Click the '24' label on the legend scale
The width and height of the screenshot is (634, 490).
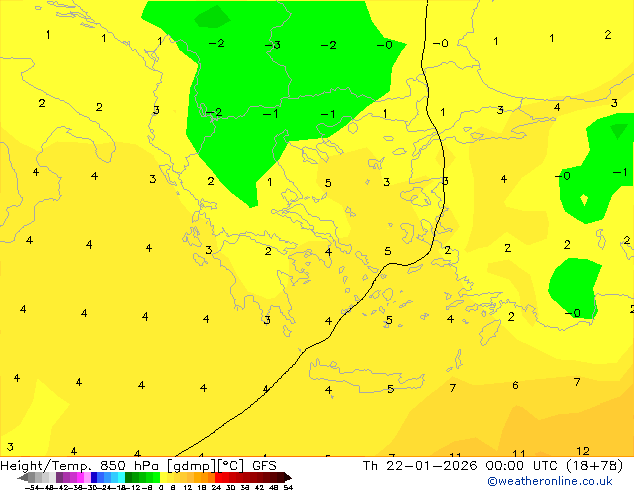tap(216, 487)
